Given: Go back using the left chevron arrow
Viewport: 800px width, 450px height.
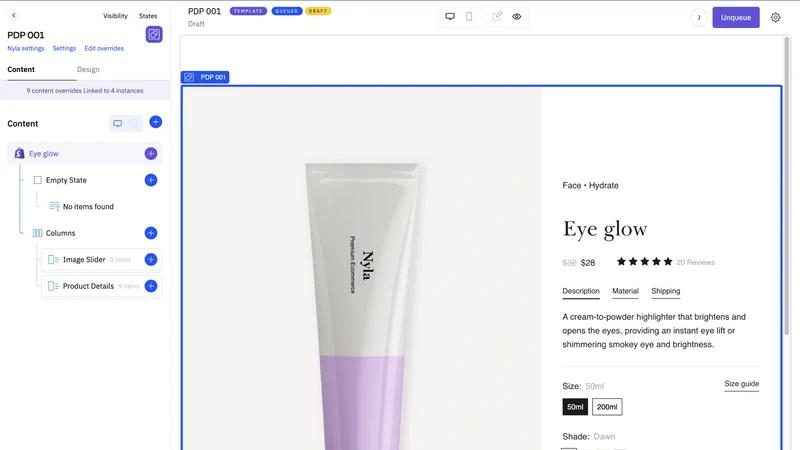Looking at the screenshot, I should (x=14, y=15).
